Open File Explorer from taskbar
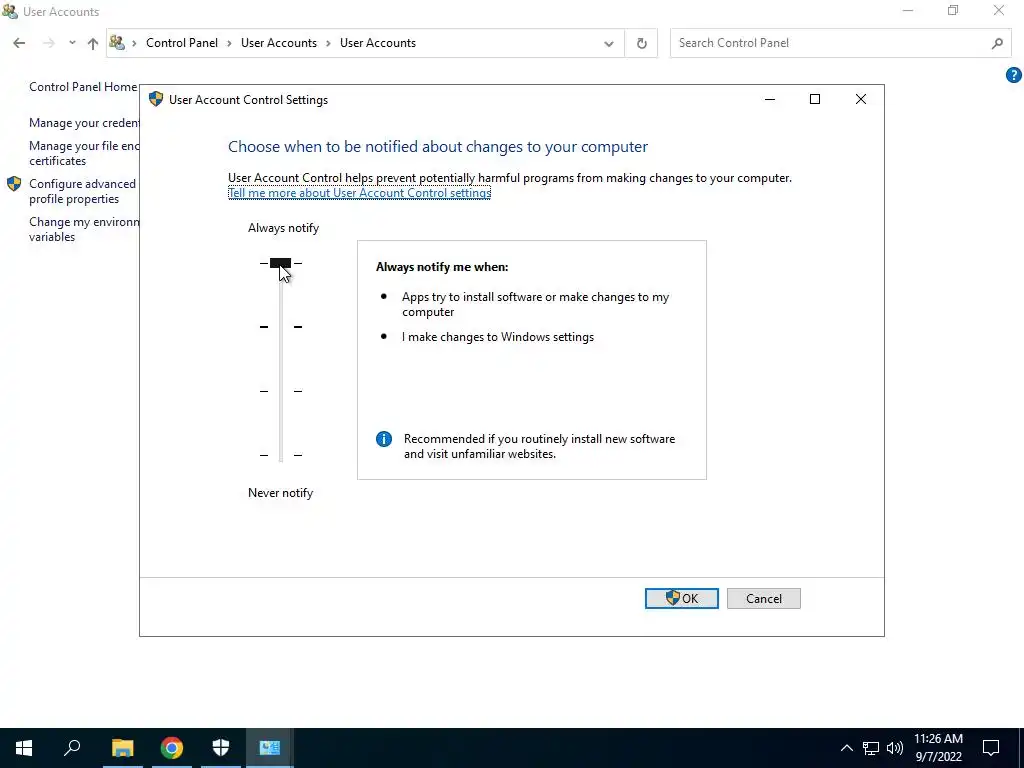The height and width of the screenshot is (768, 1024). point(122,748)
